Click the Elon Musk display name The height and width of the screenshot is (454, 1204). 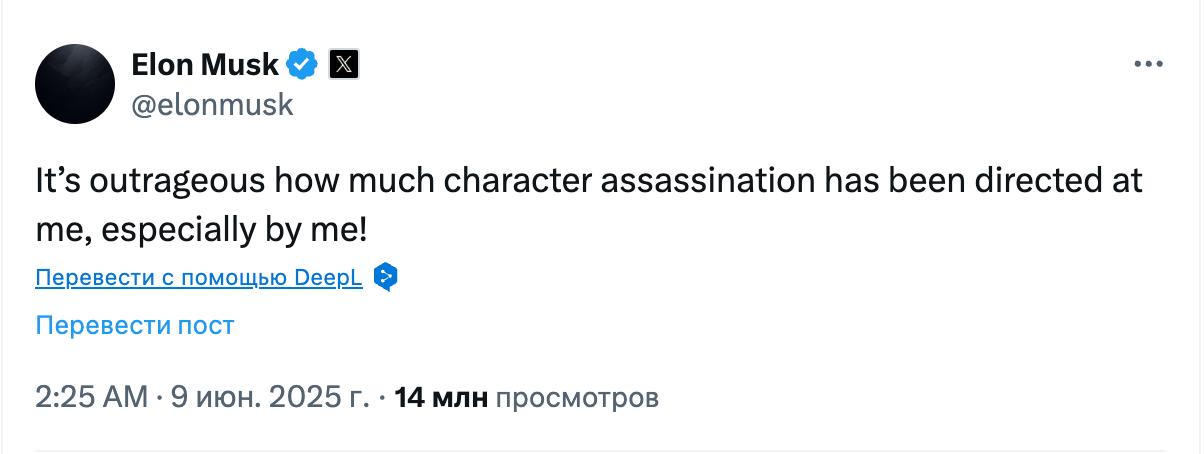click(x=206, y=65)
